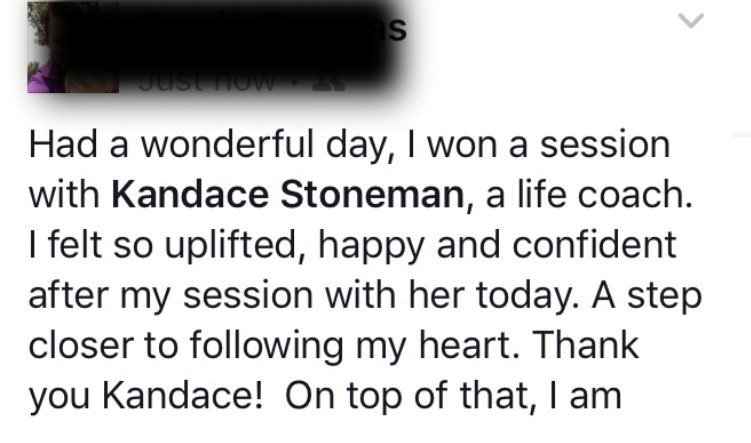The image size is (751, 443).
Task: Open the post options chevron menu
Action: click(691, 20)
